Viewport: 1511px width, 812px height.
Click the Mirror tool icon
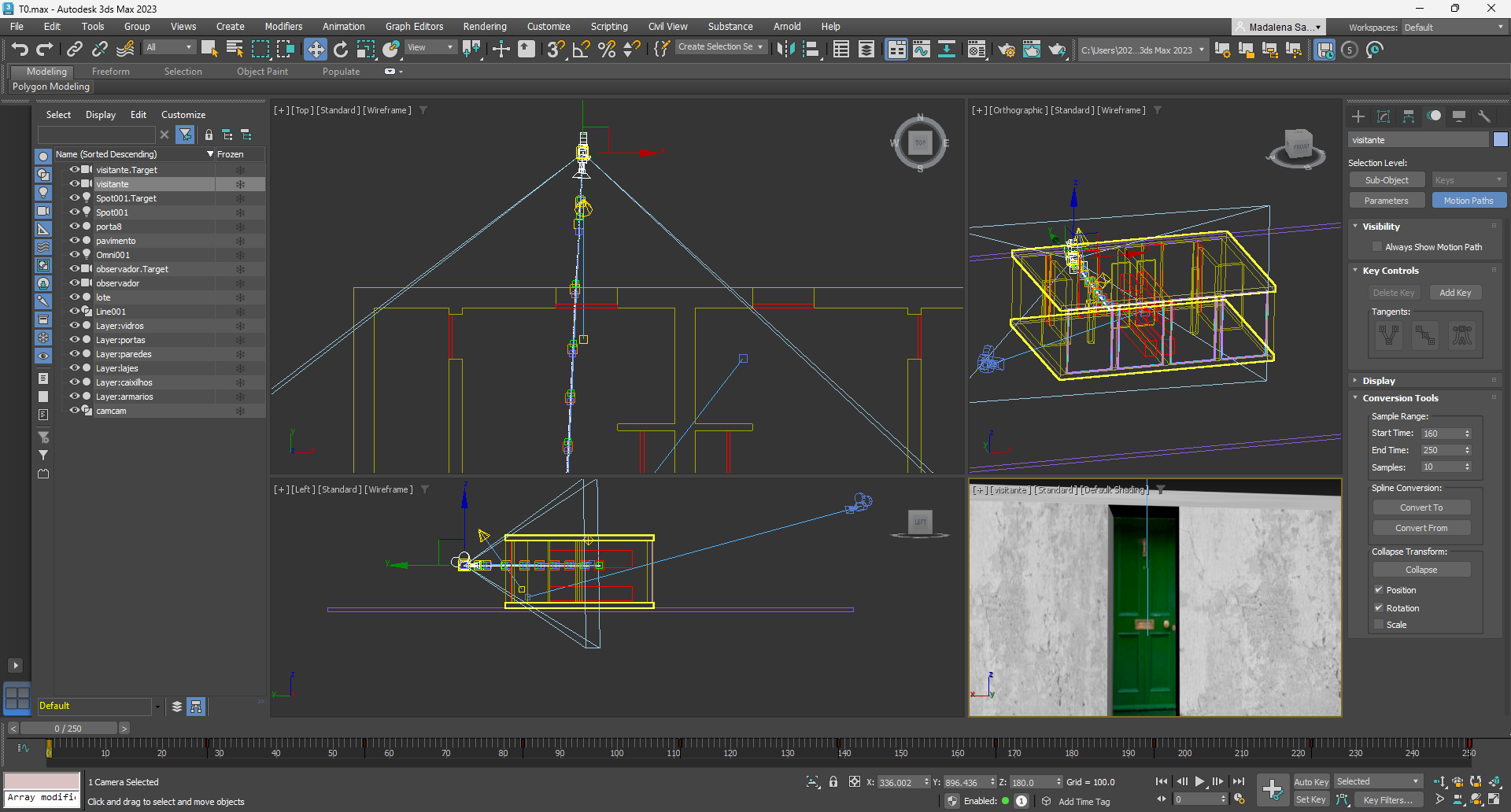[785, 50]
